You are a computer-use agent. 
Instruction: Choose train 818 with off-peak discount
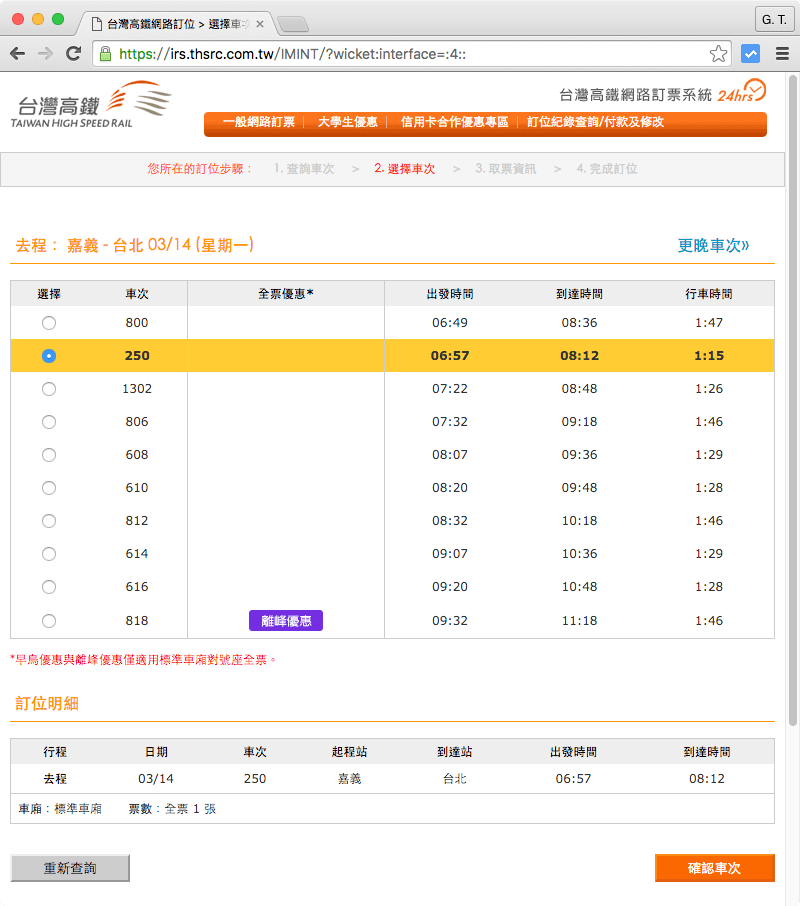49,621
